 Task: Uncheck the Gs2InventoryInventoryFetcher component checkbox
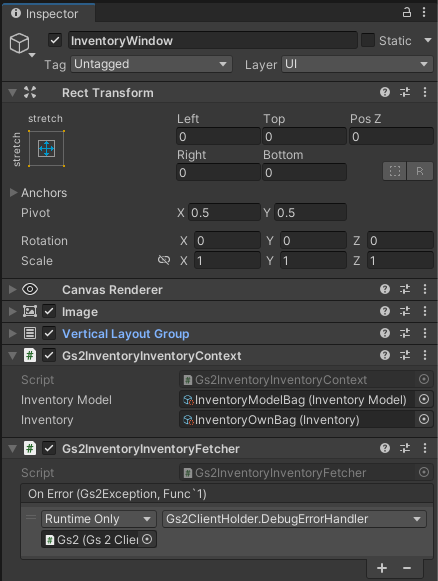[x=49, y=448]
